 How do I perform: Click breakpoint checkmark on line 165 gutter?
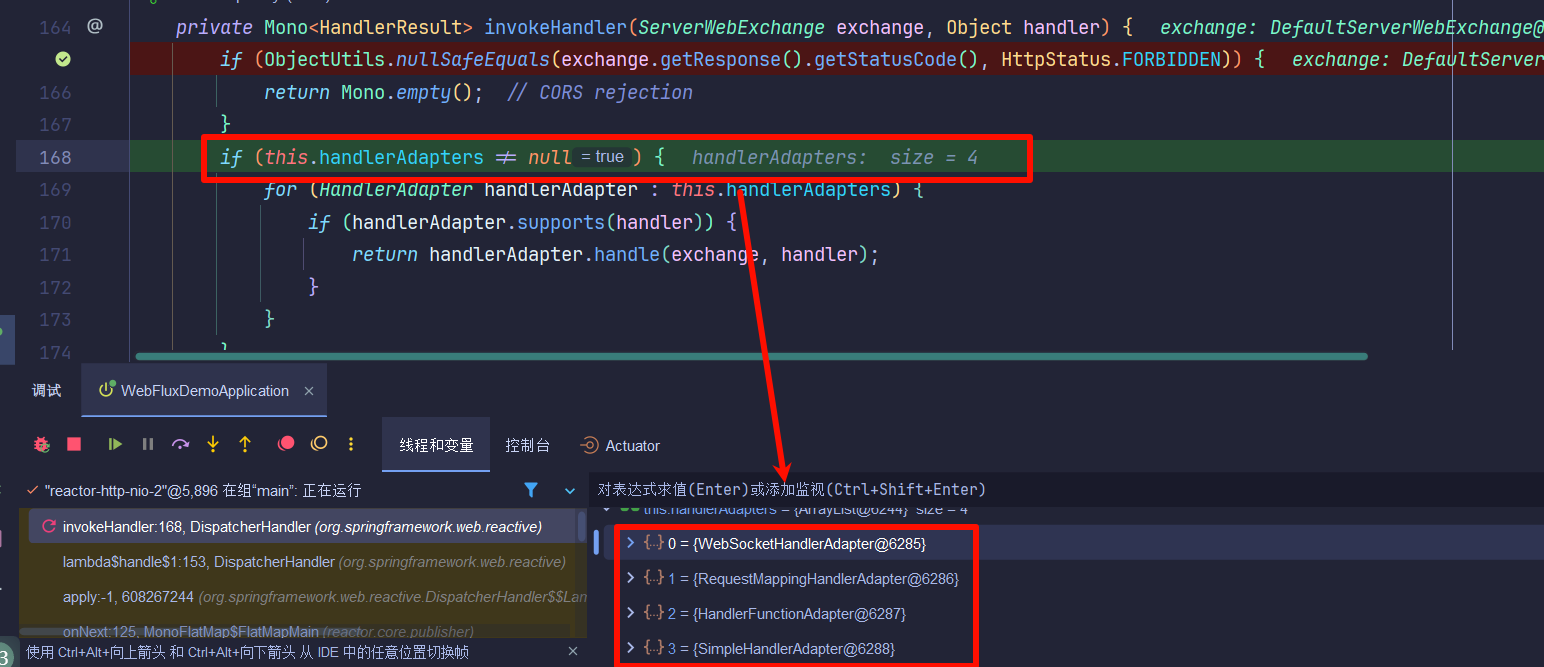(63, 60)
